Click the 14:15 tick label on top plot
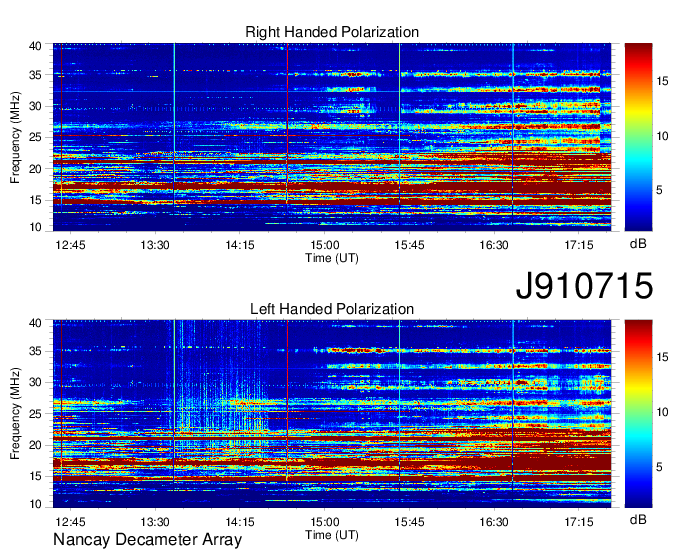Screen dimensions: 680x552 240,245
